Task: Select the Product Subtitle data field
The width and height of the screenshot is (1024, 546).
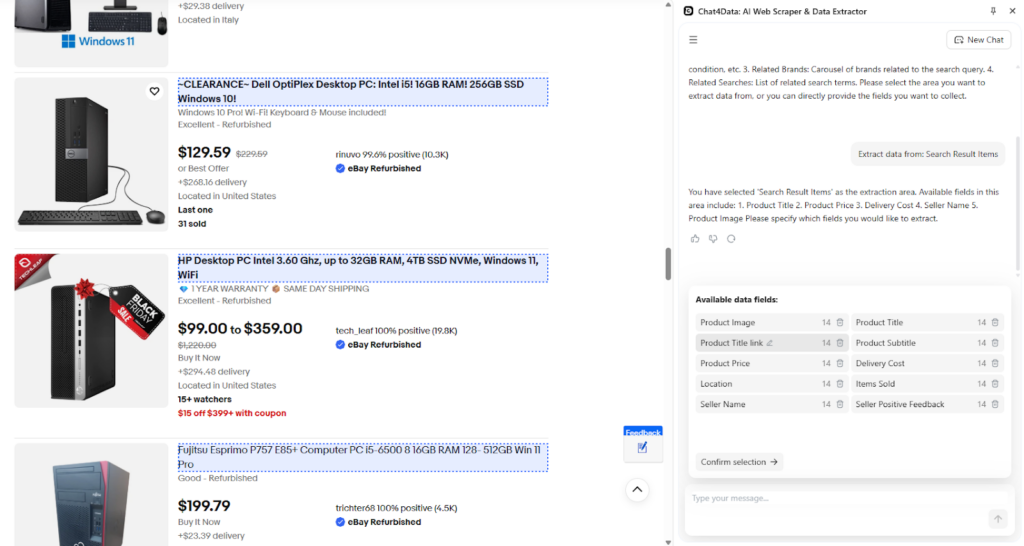Action: click(927, 343)
